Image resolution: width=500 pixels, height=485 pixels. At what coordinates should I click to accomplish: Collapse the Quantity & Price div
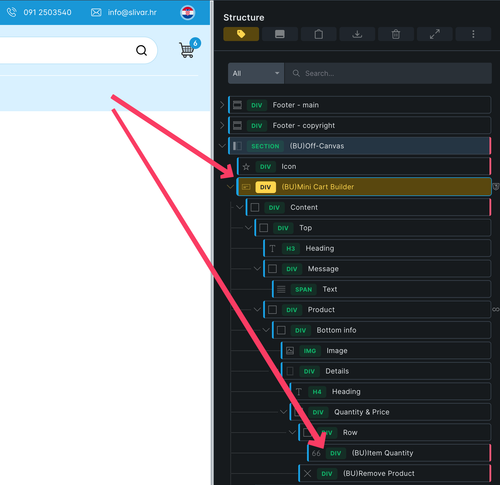coord(283,412)
